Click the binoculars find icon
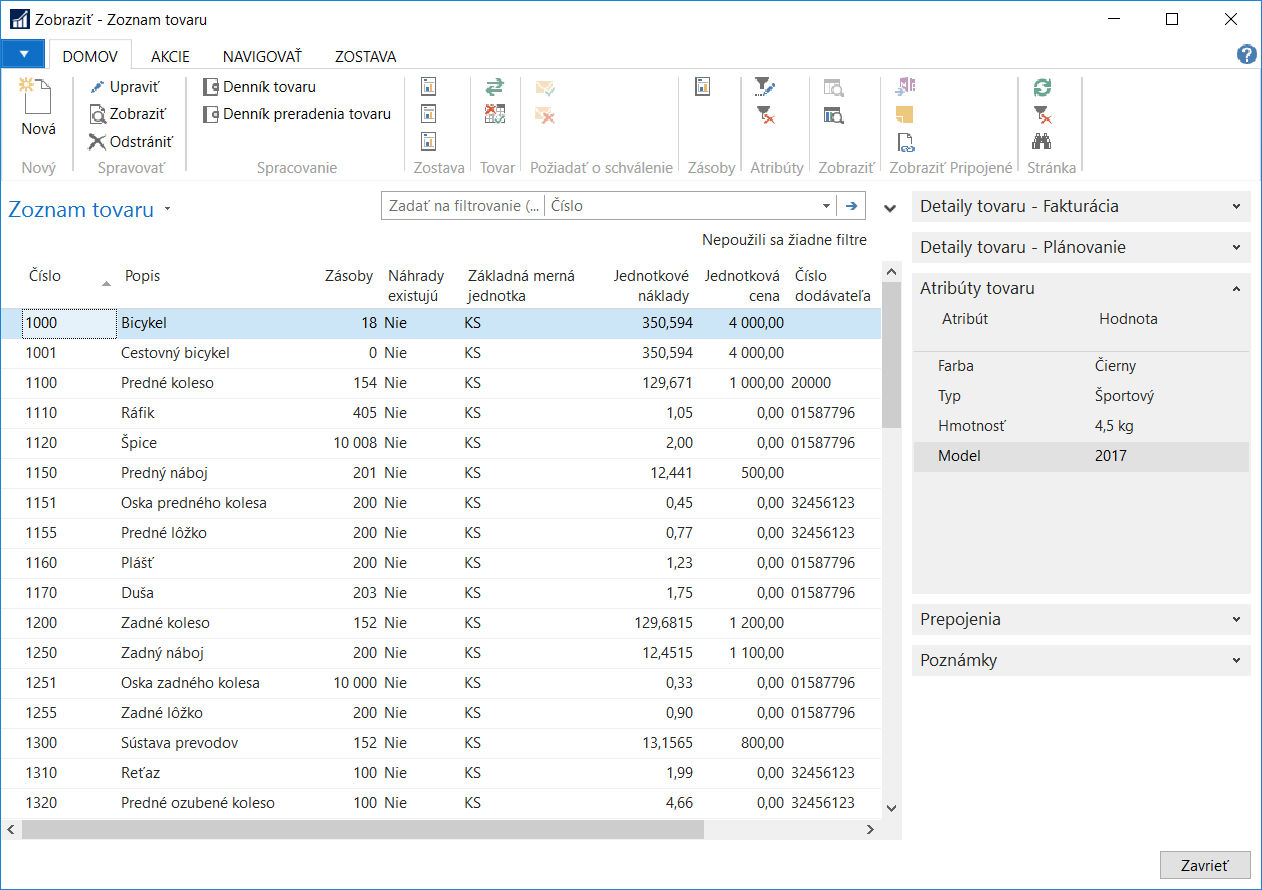The width and height of the screenshot is (1262, 890). [1042, 141]
